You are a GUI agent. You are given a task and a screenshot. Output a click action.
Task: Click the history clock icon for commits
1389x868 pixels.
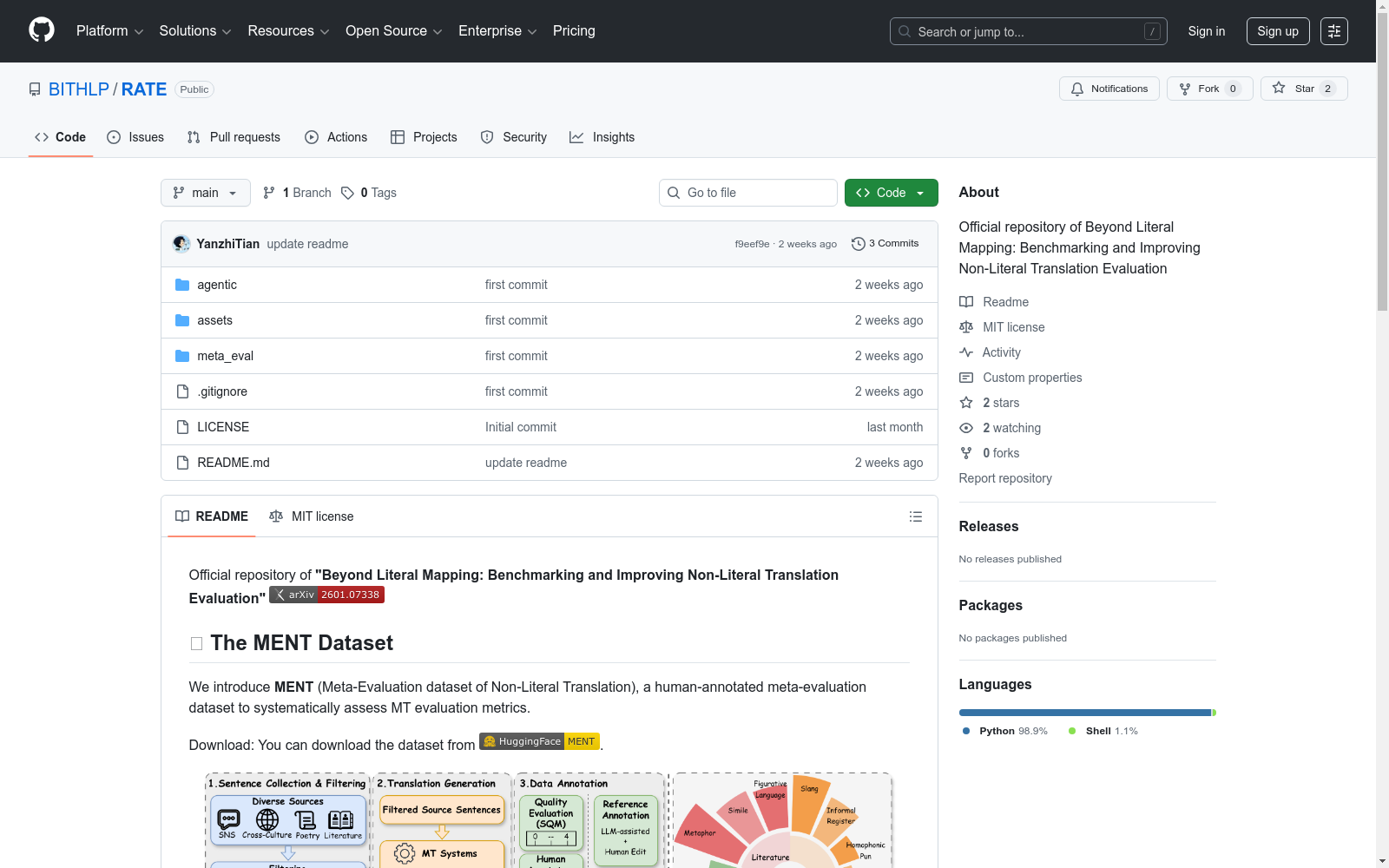click(859, 244)
